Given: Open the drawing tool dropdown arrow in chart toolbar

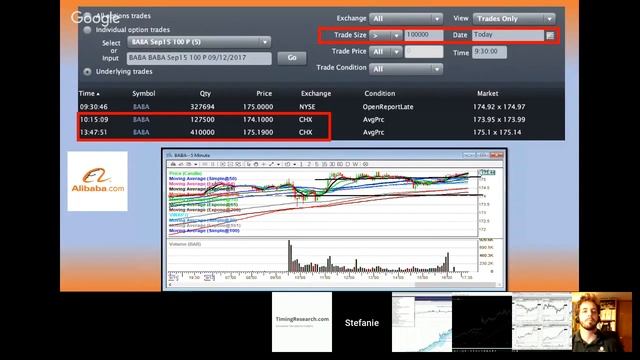Looking at the screenshot, I should (x=278, y=164).
